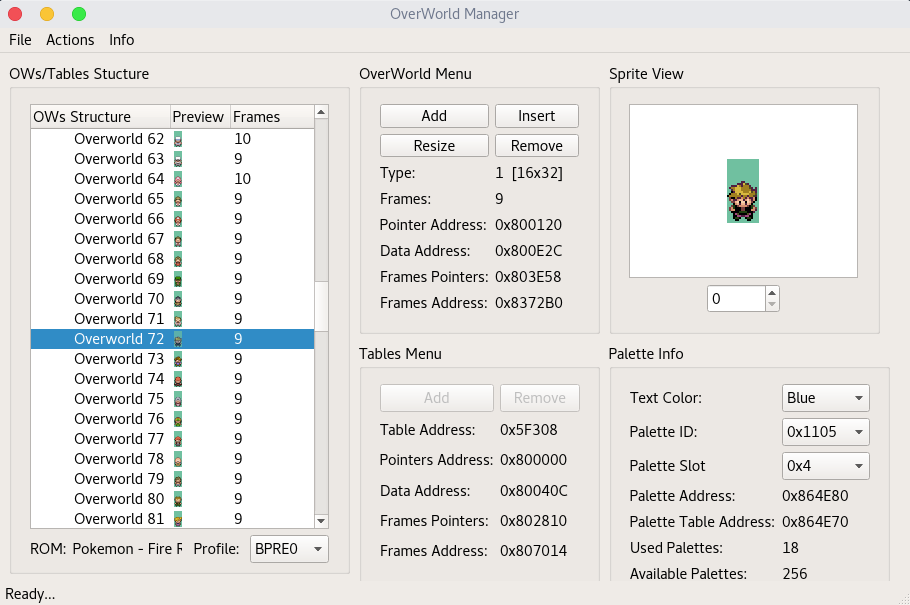Viewport: 910px width, 605px height.
Task: Select the Overworld 72 row label
Action: [119, 338]
